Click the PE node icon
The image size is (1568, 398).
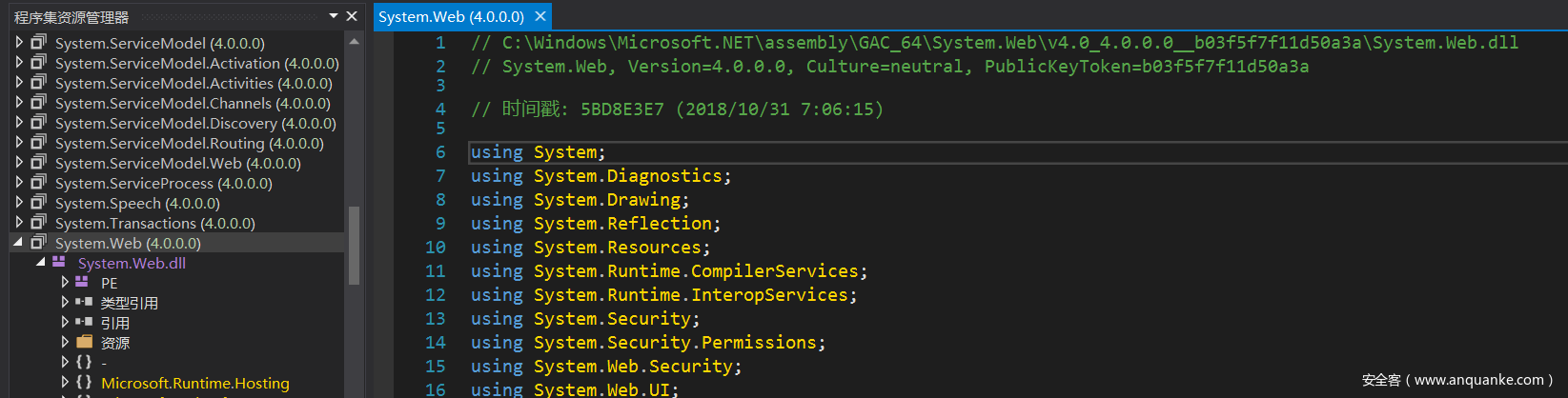point(83,283)
